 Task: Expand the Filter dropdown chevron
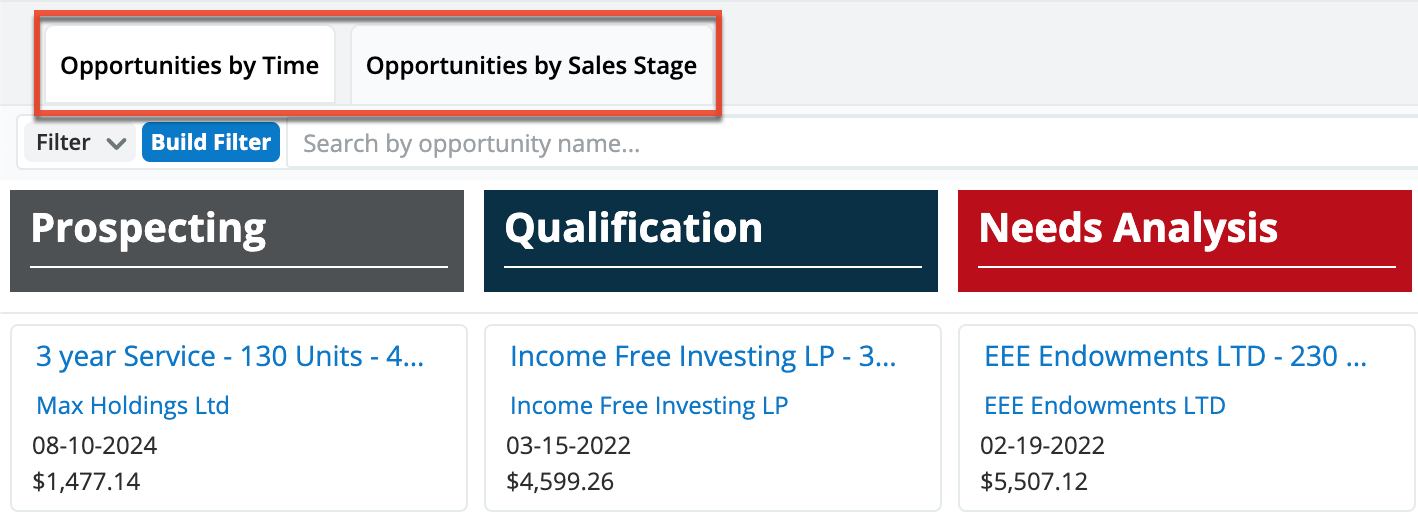click(116, 144)
